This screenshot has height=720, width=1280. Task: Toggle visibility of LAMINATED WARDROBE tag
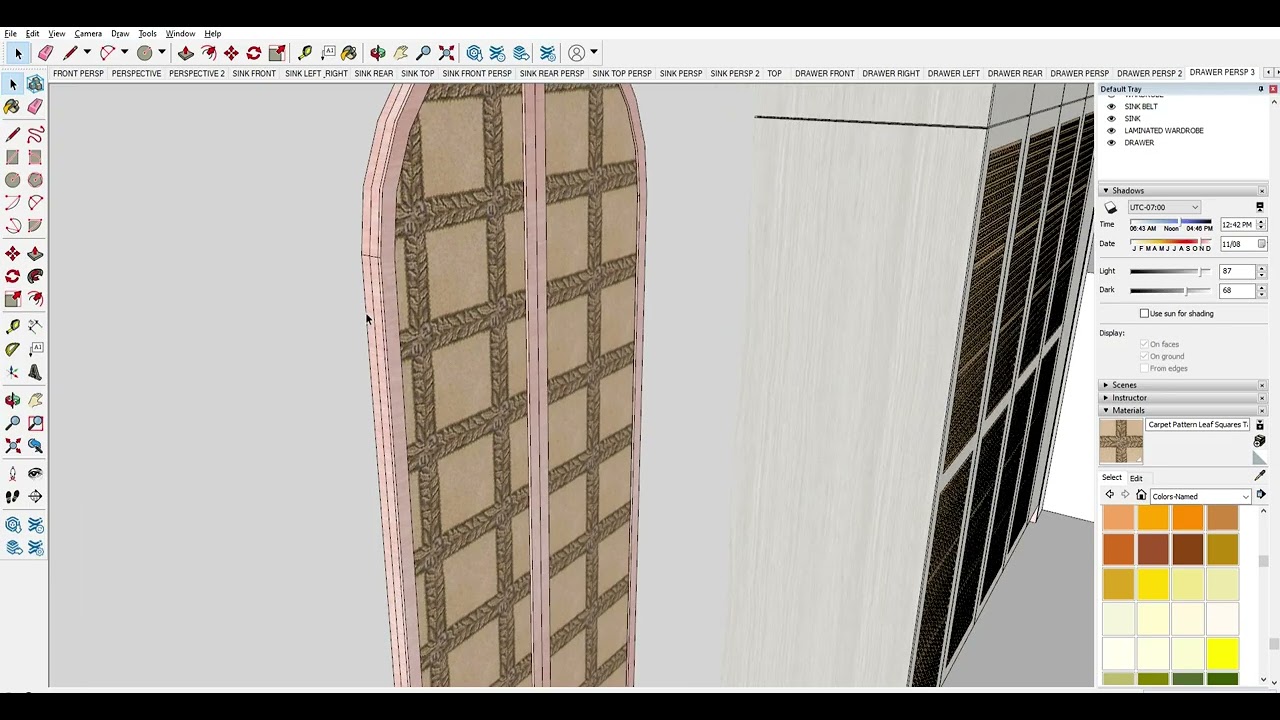[1111, 130]
